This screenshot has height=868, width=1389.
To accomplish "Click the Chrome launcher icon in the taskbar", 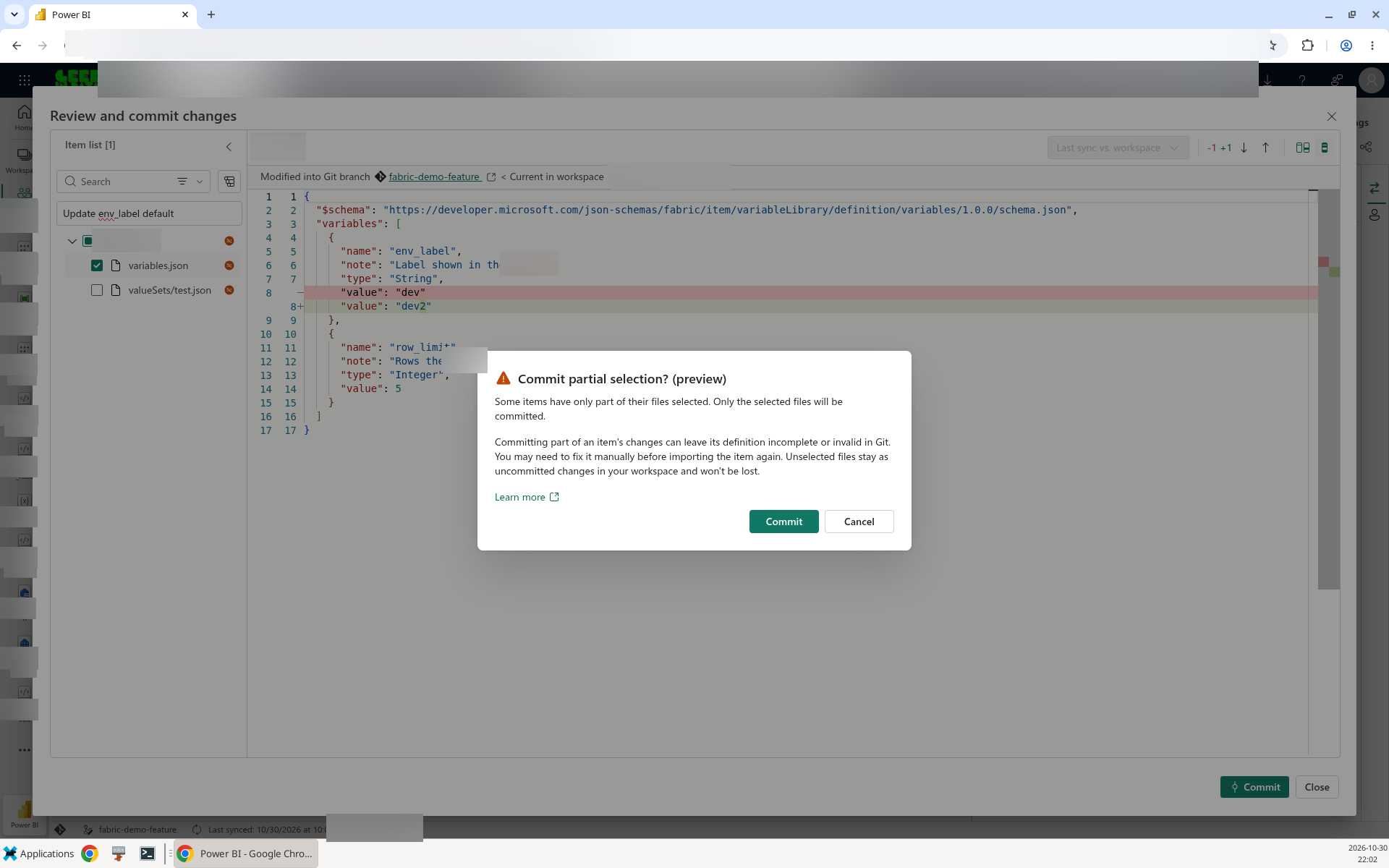I will [x=90, y=854].
